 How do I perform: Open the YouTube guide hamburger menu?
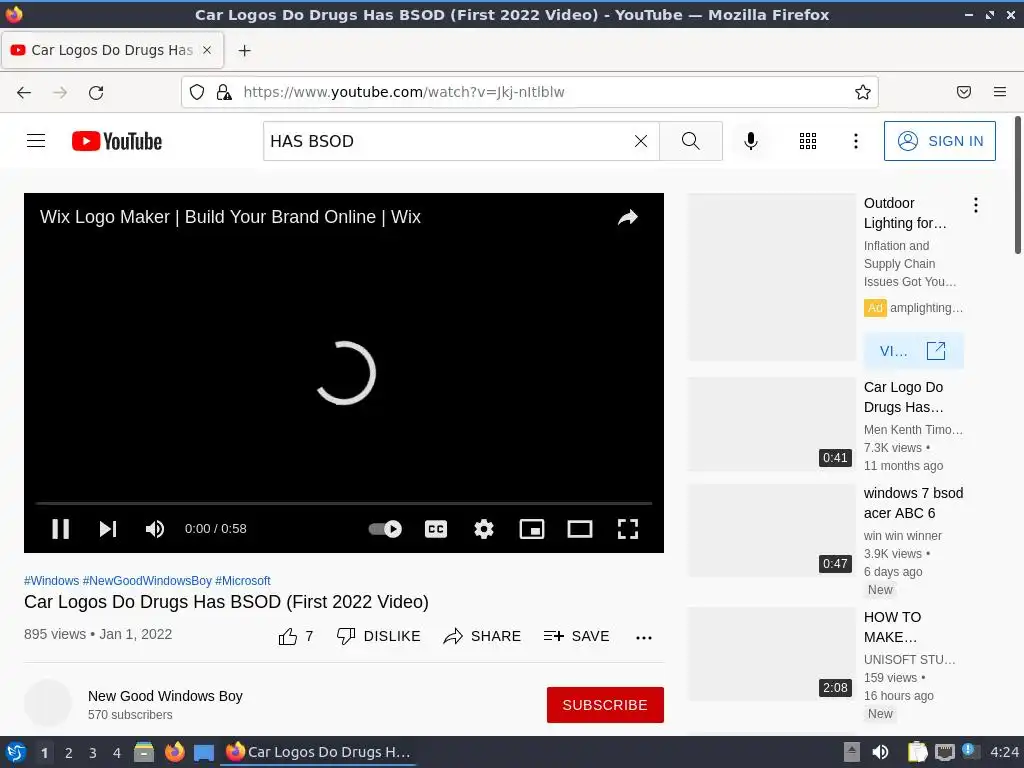tap(36, 141)
